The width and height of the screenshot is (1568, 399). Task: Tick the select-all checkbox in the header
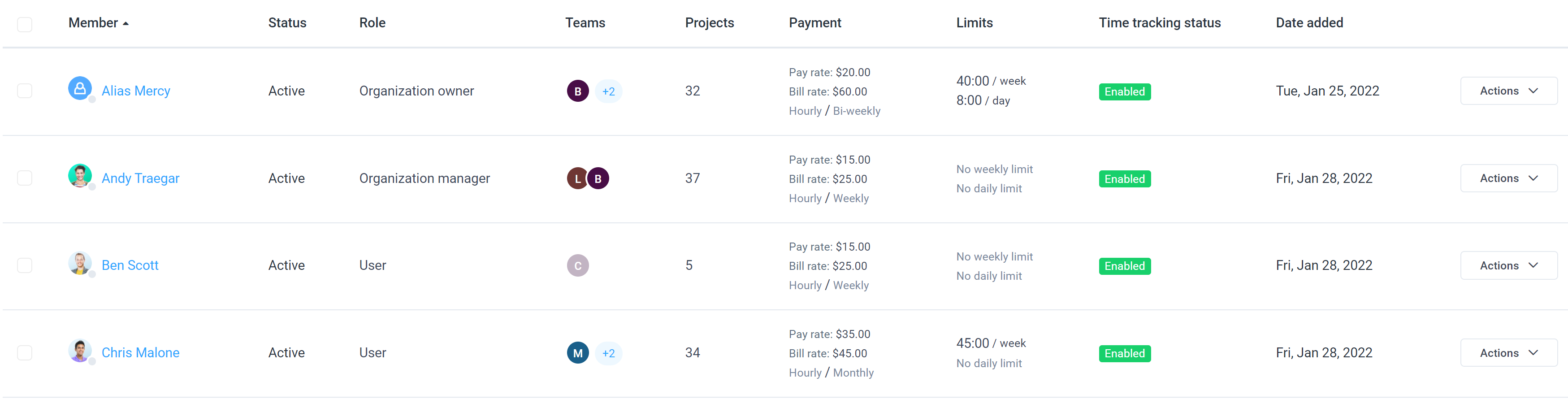click(24, 24)
